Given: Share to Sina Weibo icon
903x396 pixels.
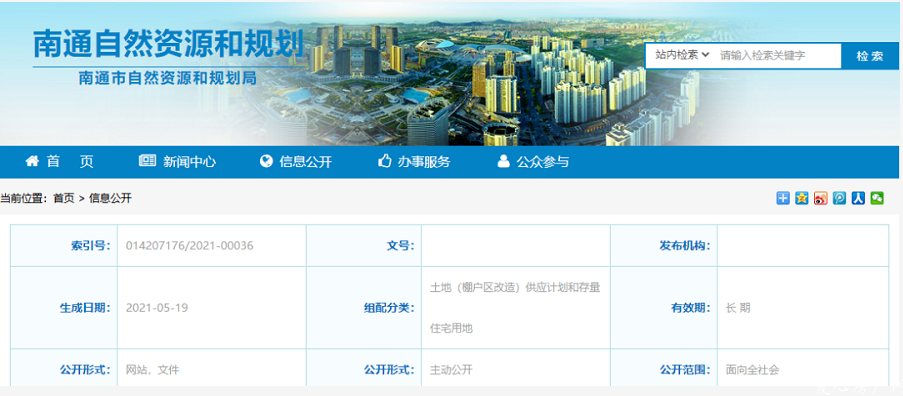Looking at the screenshot, I should point(821,198).
